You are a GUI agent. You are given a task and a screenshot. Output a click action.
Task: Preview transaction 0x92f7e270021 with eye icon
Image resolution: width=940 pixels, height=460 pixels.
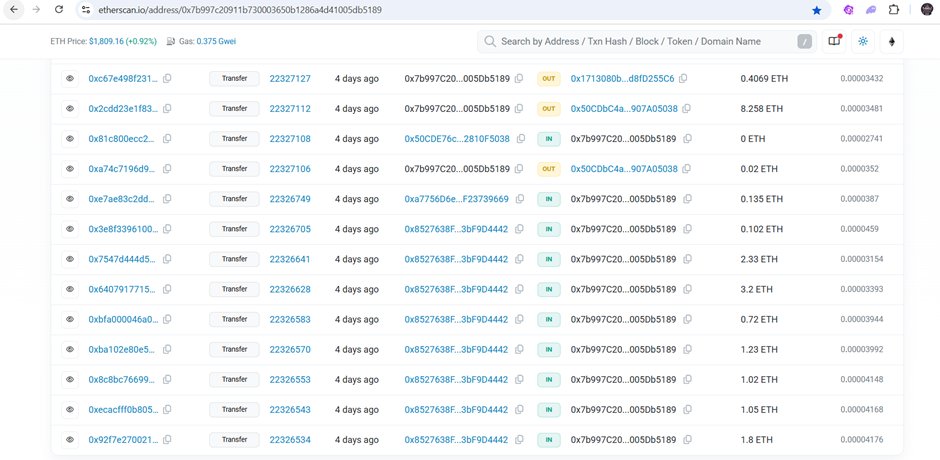click(70, 440)
